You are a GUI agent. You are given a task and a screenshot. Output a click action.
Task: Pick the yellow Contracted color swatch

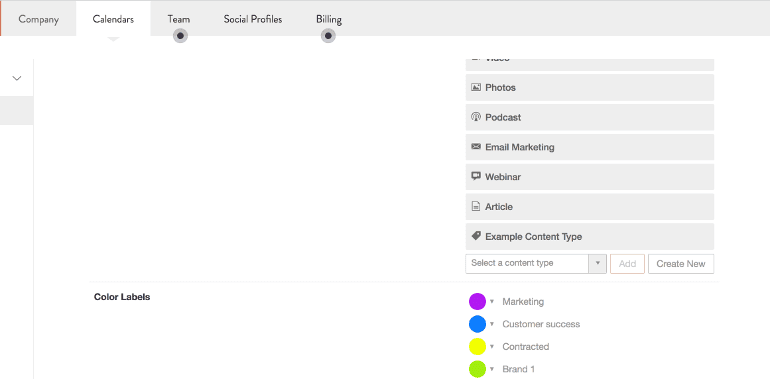[477, 347]
